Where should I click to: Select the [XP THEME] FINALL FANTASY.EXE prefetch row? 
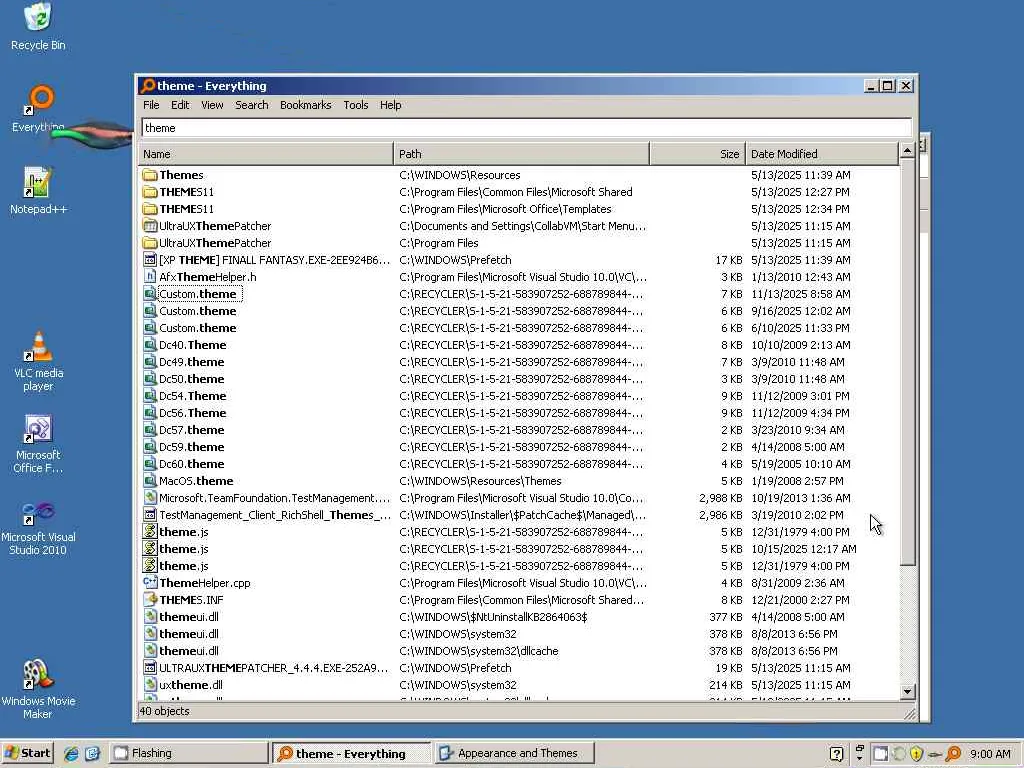[519, 260]
